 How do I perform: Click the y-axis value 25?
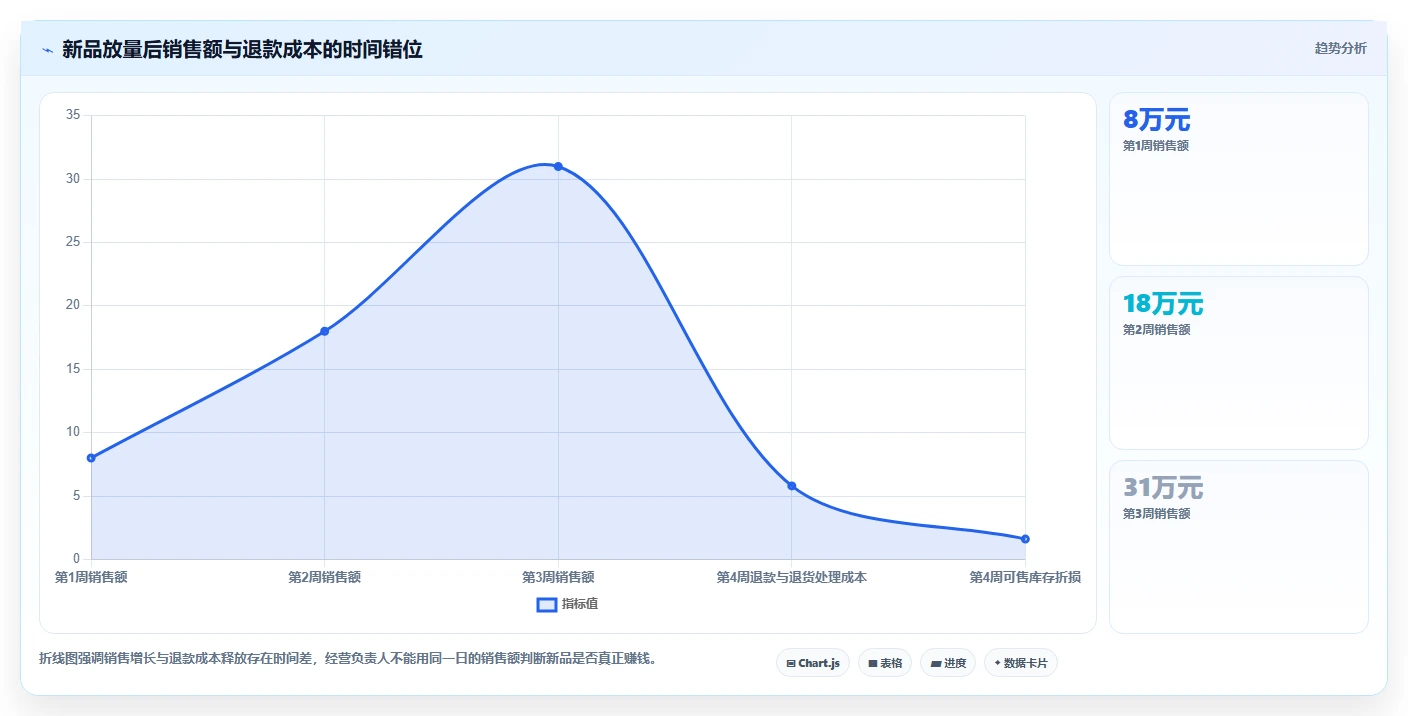[73, 242]
